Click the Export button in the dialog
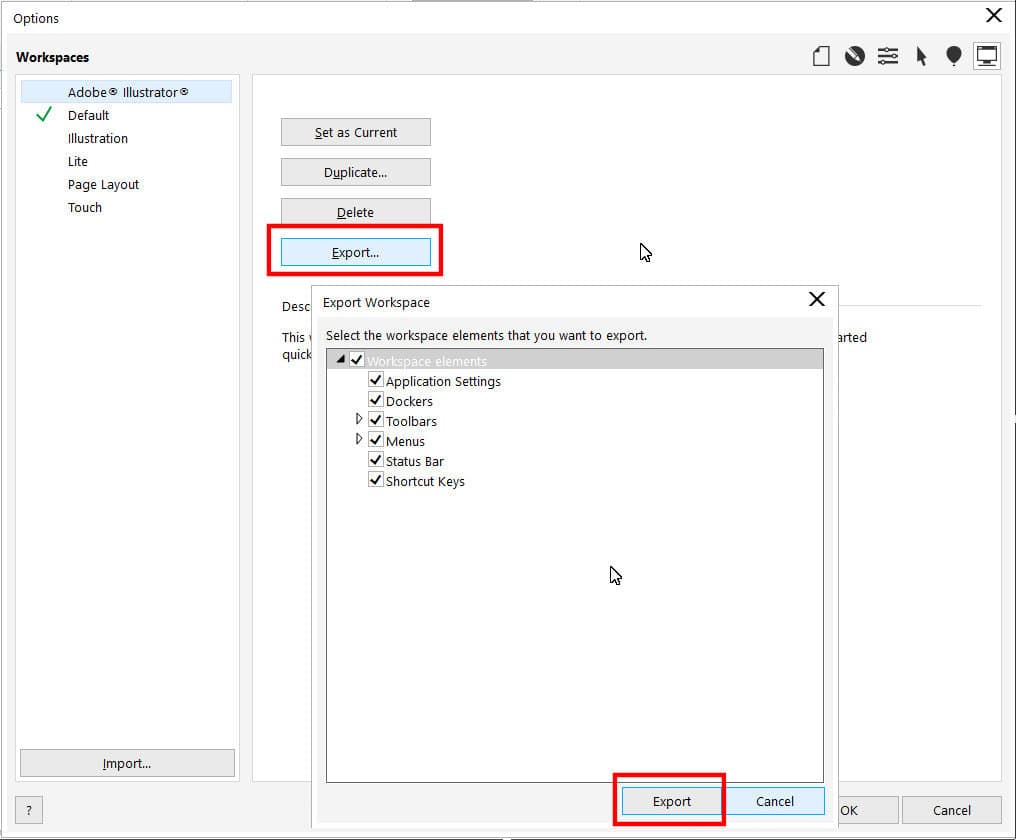This screenshot has width=1016, height=840. pos(672,801)
